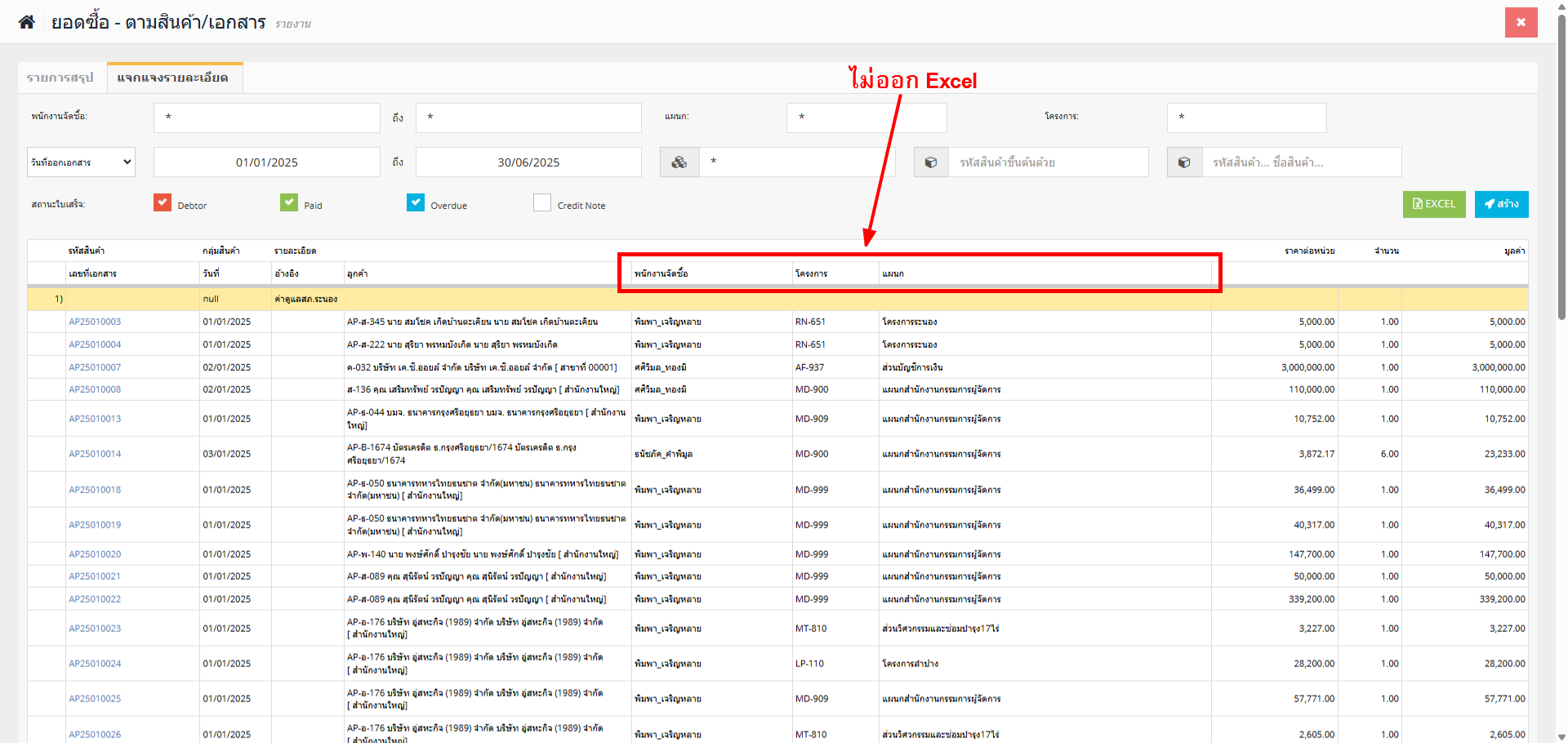
Task: Open document AP25010023
Action: (x=95, y=629)
